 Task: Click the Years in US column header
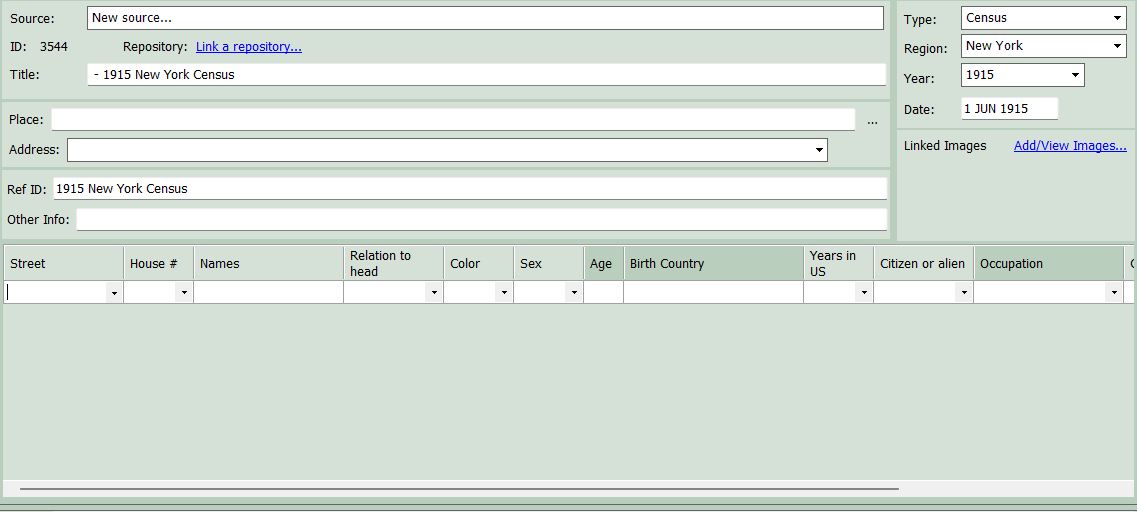click(x=838, y=263)
